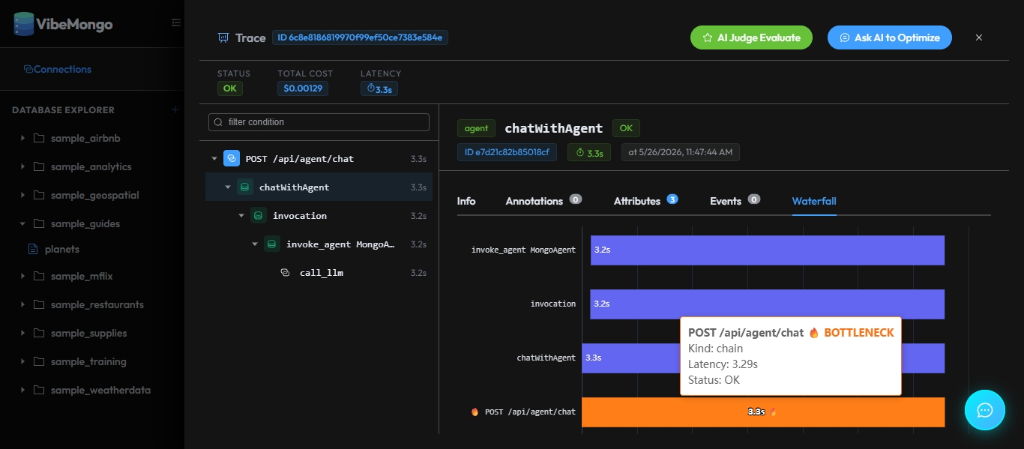
Task: Click Ask AI to Optimize button
Action: 889,38
